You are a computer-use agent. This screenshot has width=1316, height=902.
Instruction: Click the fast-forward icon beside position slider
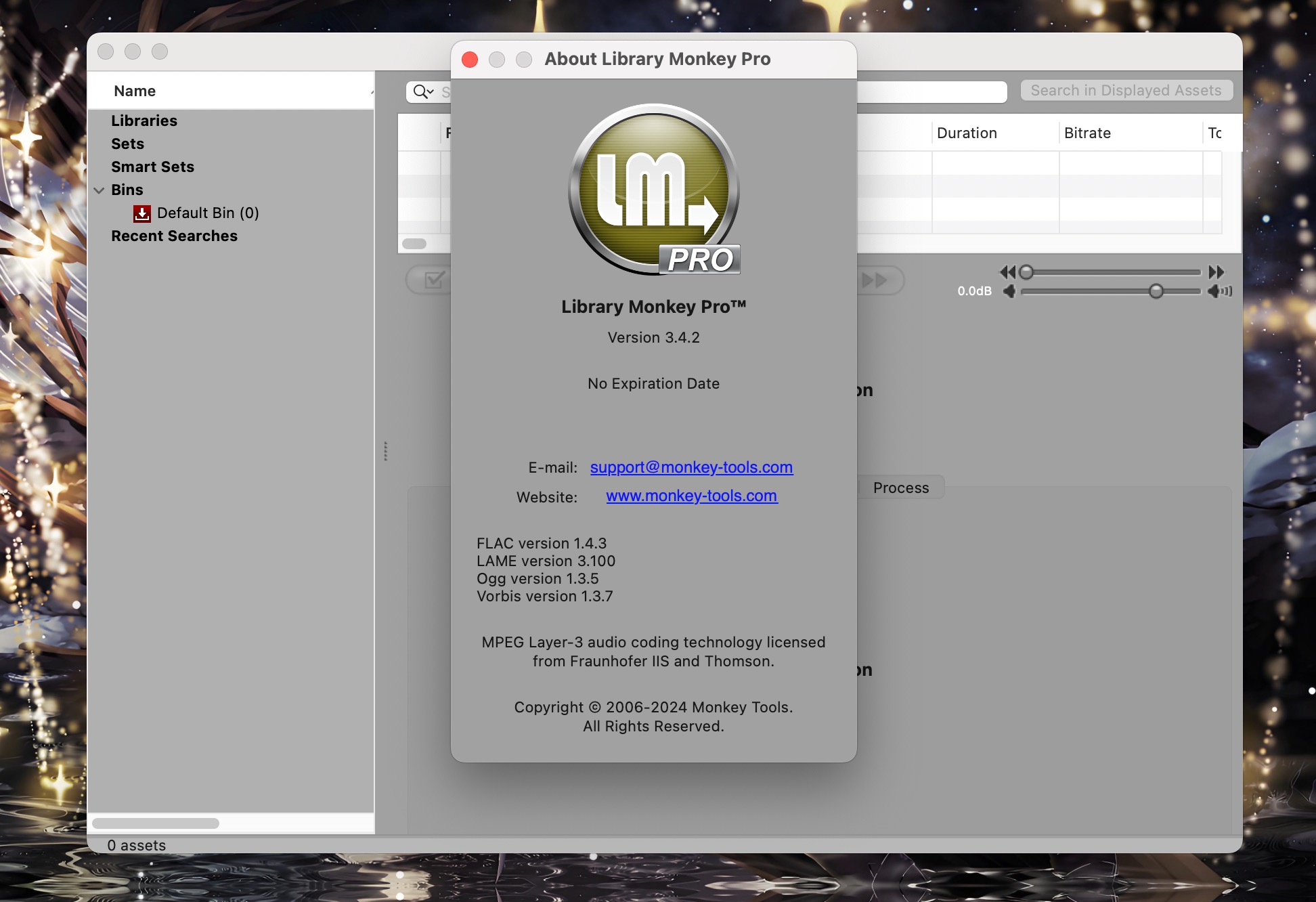click(x=1216, y=272)
